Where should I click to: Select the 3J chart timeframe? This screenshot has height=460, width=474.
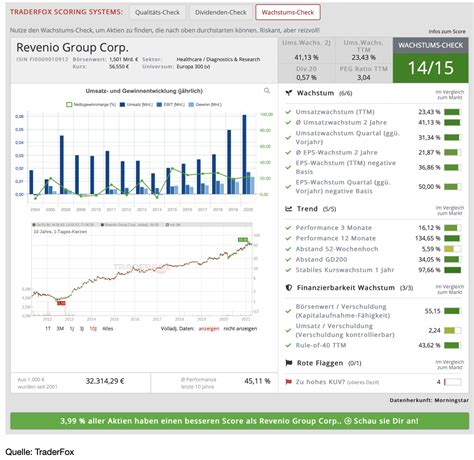click(82, 329)
